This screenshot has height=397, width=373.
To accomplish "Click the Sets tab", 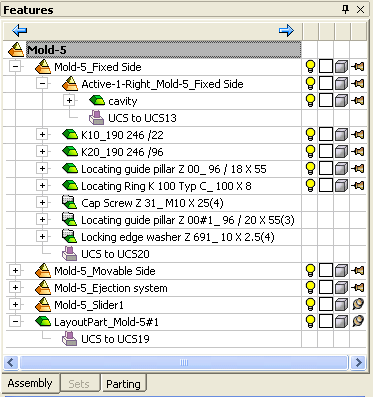I will pyautogui.click(x=79, y=384).
